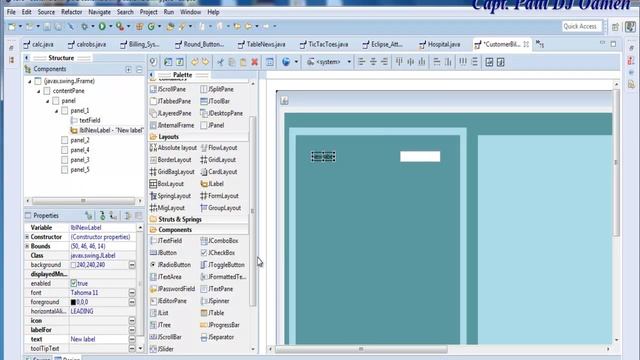
Task: Click the Externalize strings globe icon
Action: coord(286,62)
